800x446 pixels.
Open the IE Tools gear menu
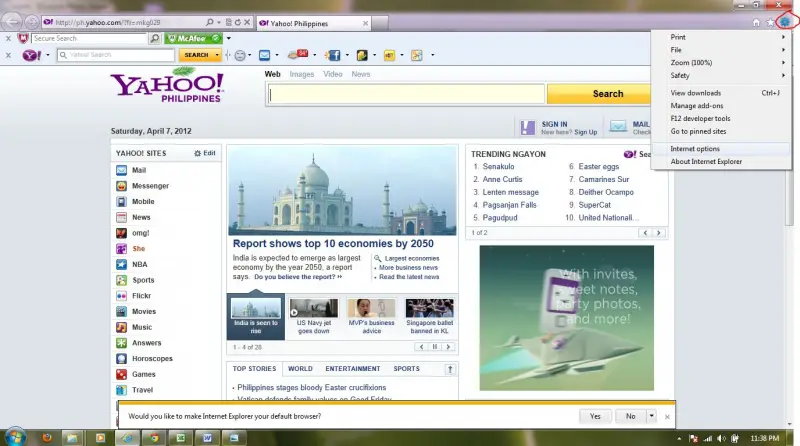pos(785,22)
